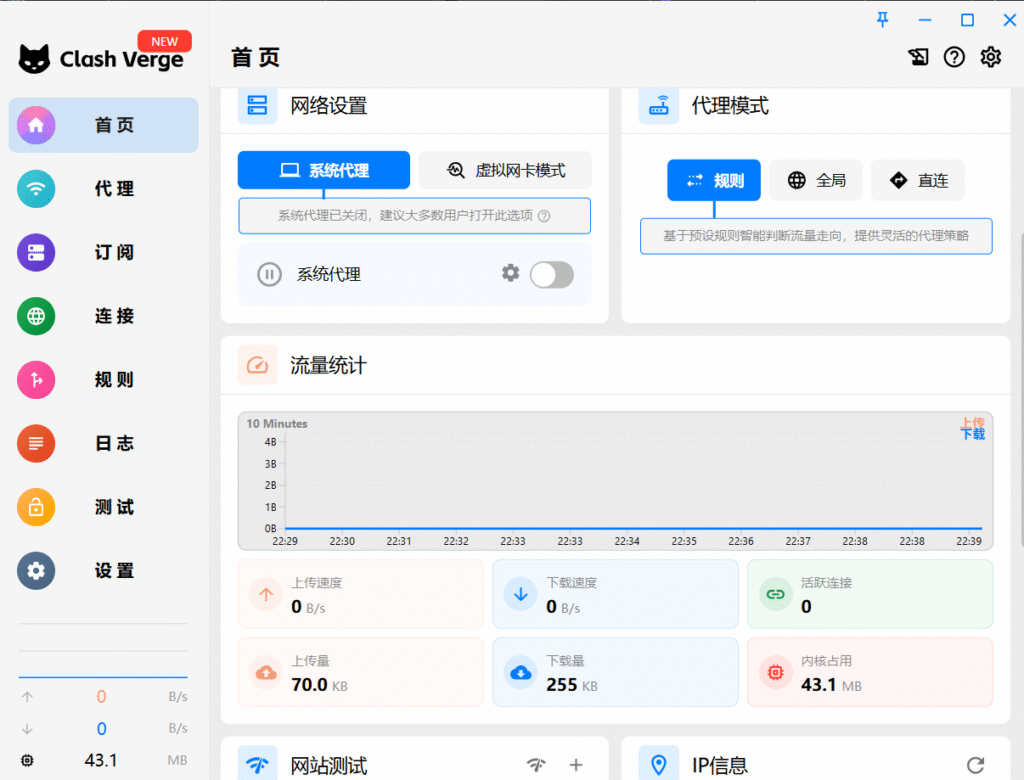Click the speed test icon in 网站测试
This screenshot has height=780, width=1024.
(x=536, y=765)
